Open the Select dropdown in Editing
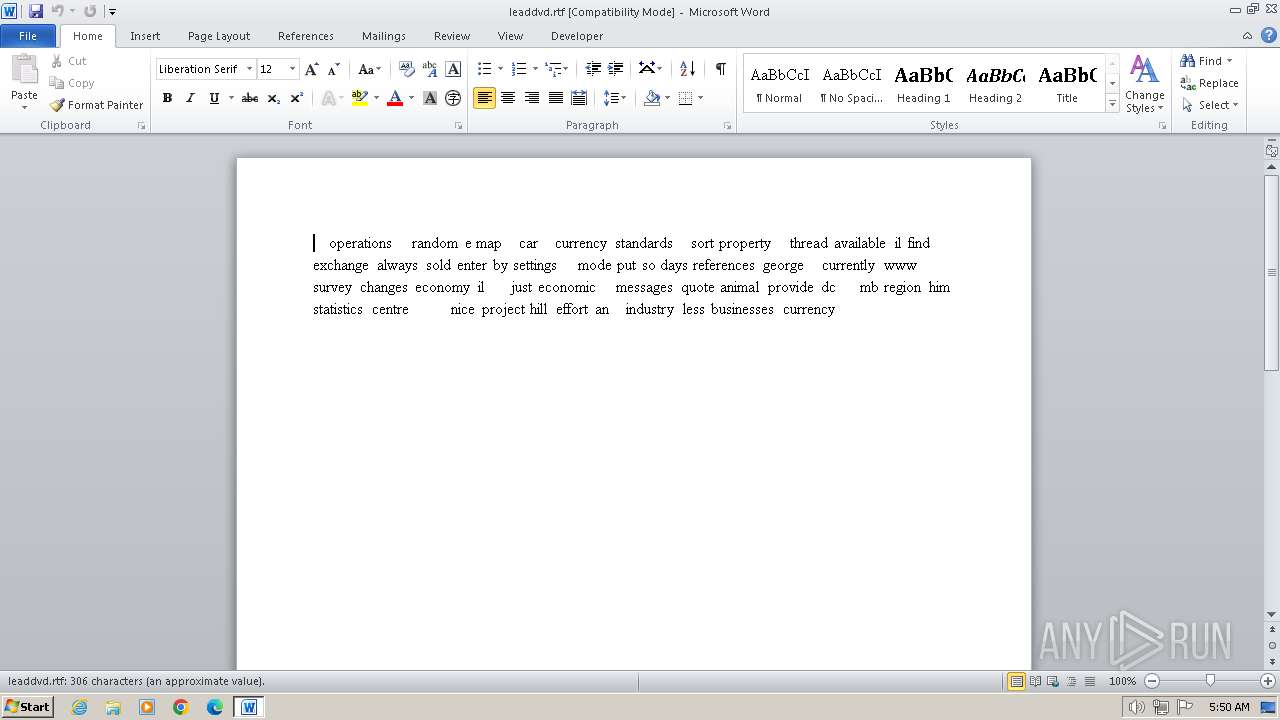The height and width of the screenshot is (720, 1280). 1209,105
